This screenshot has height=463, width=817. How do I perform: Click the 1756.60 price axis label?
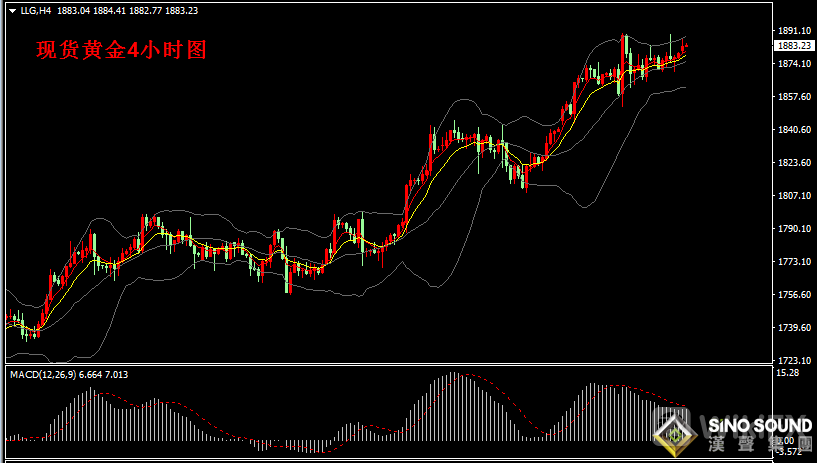[x=793, y=295]
